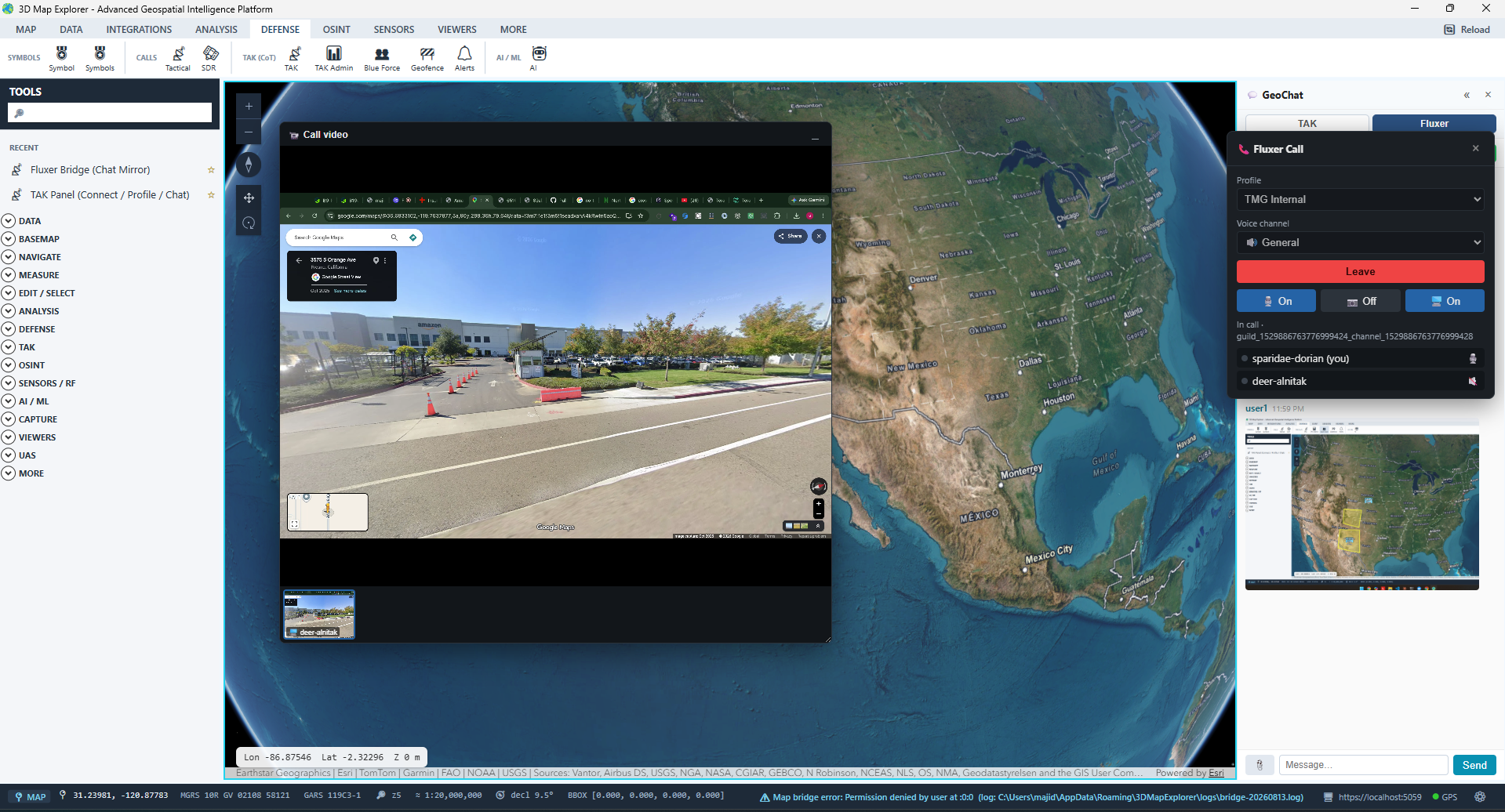Zoom in on the globe map
Viewport: 1505px width, 812px height.
[x=249, y=107]
